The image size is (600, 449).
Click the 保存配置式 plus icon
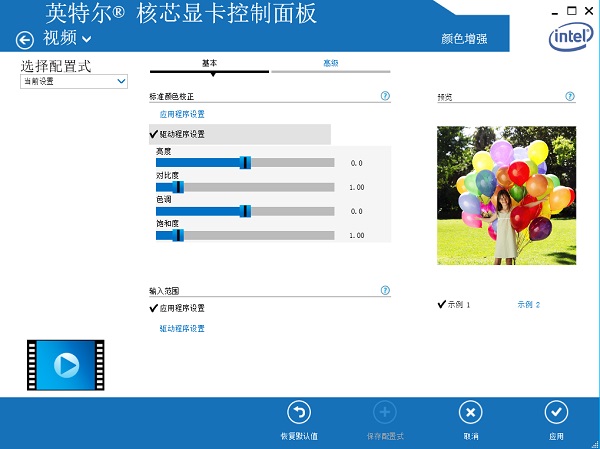tap(385, 412)
